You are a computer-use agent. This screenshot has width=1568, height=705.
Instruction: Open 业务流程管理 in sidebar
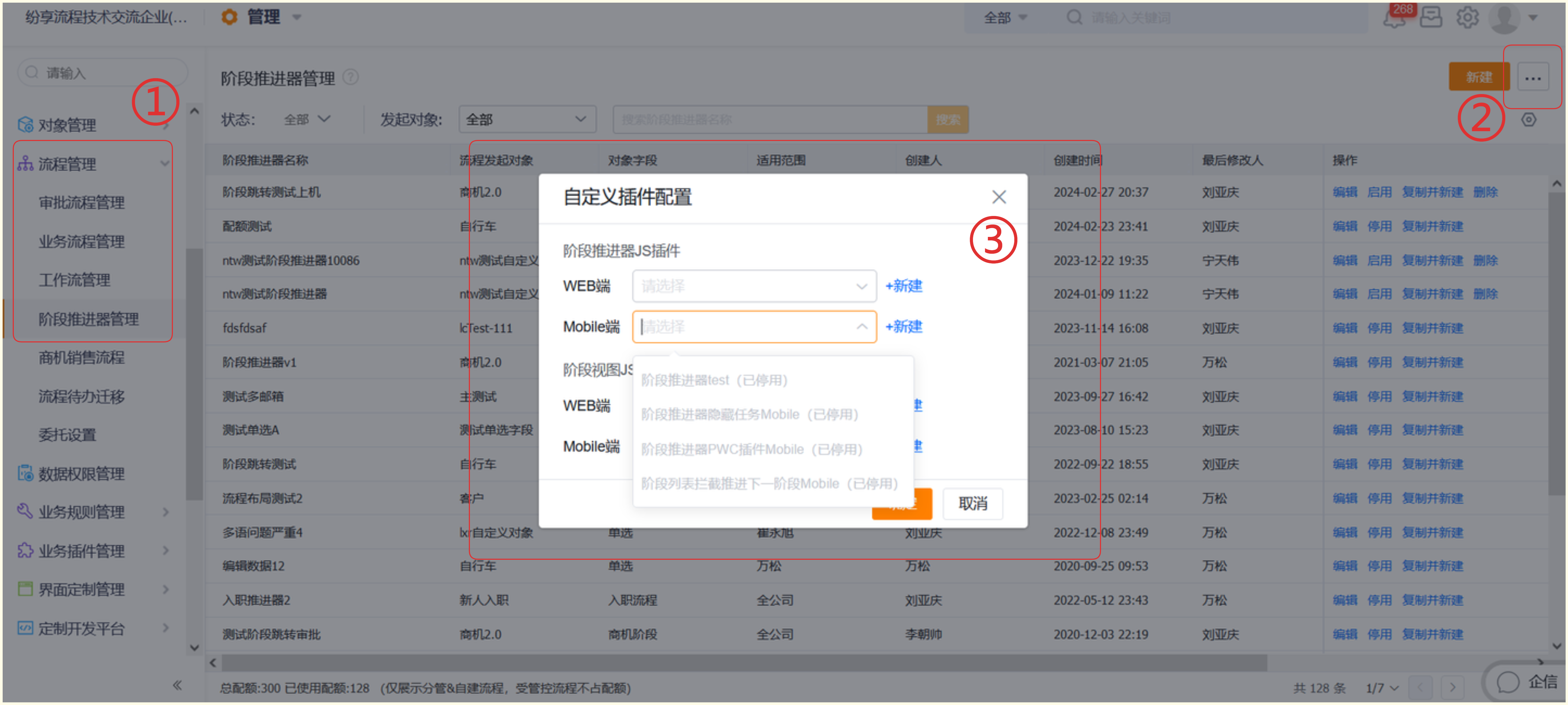coord(82,241)
